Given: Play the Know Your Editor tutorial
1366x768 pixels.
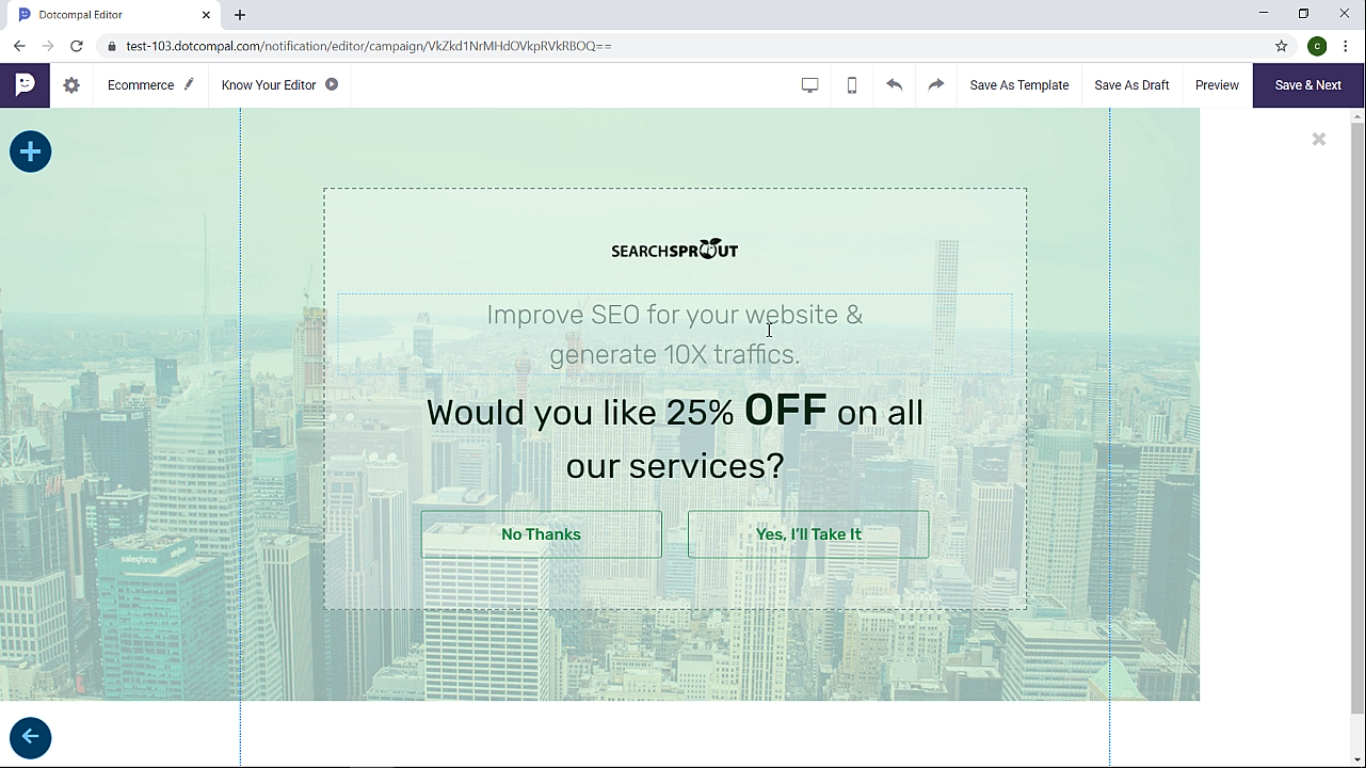Looking at the screenshot, I should pyautogui.click(x=332, y=85).
